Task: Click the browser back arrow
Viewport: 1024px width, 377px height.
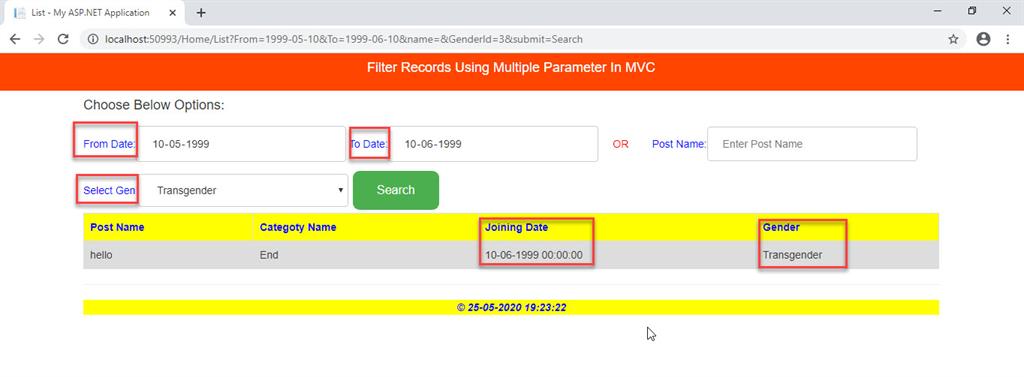Action: (x=14, y=39)
